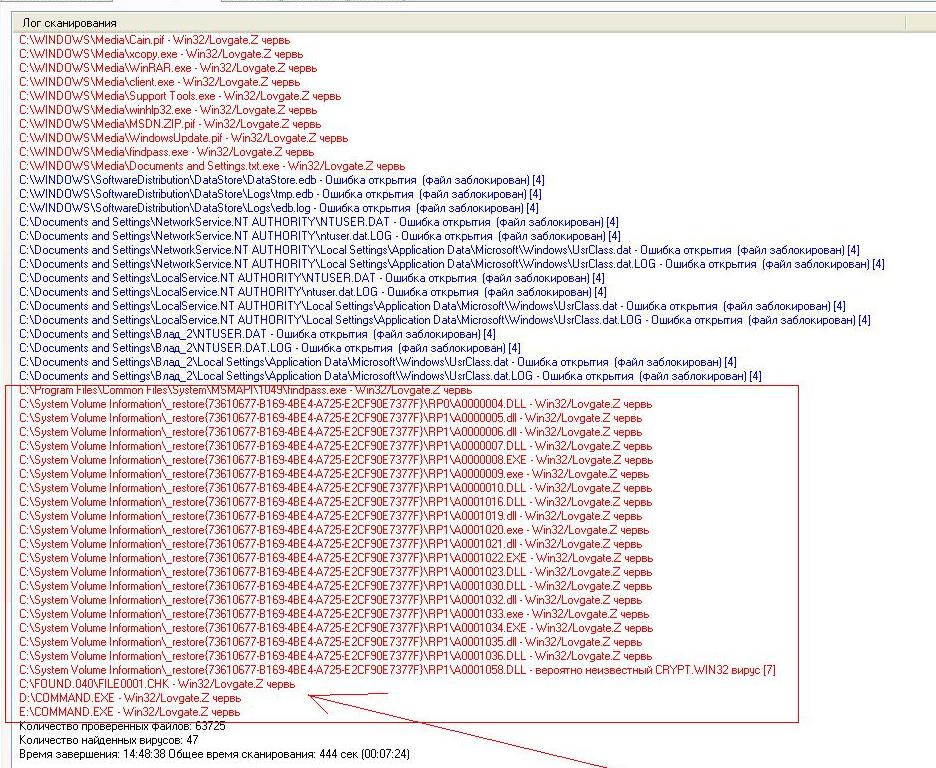Select the Влад_2\NTUSER.DAT.LOG error row
The height and width of the screenshot is (768, 936).
click(x=270, y=348)
